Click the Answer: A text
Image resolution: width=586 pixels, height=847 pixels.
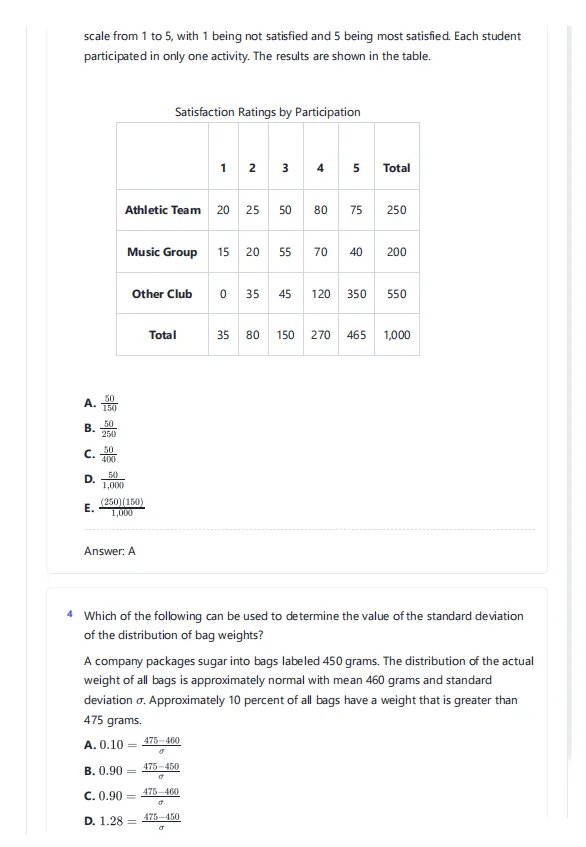(x=110, y=551)
